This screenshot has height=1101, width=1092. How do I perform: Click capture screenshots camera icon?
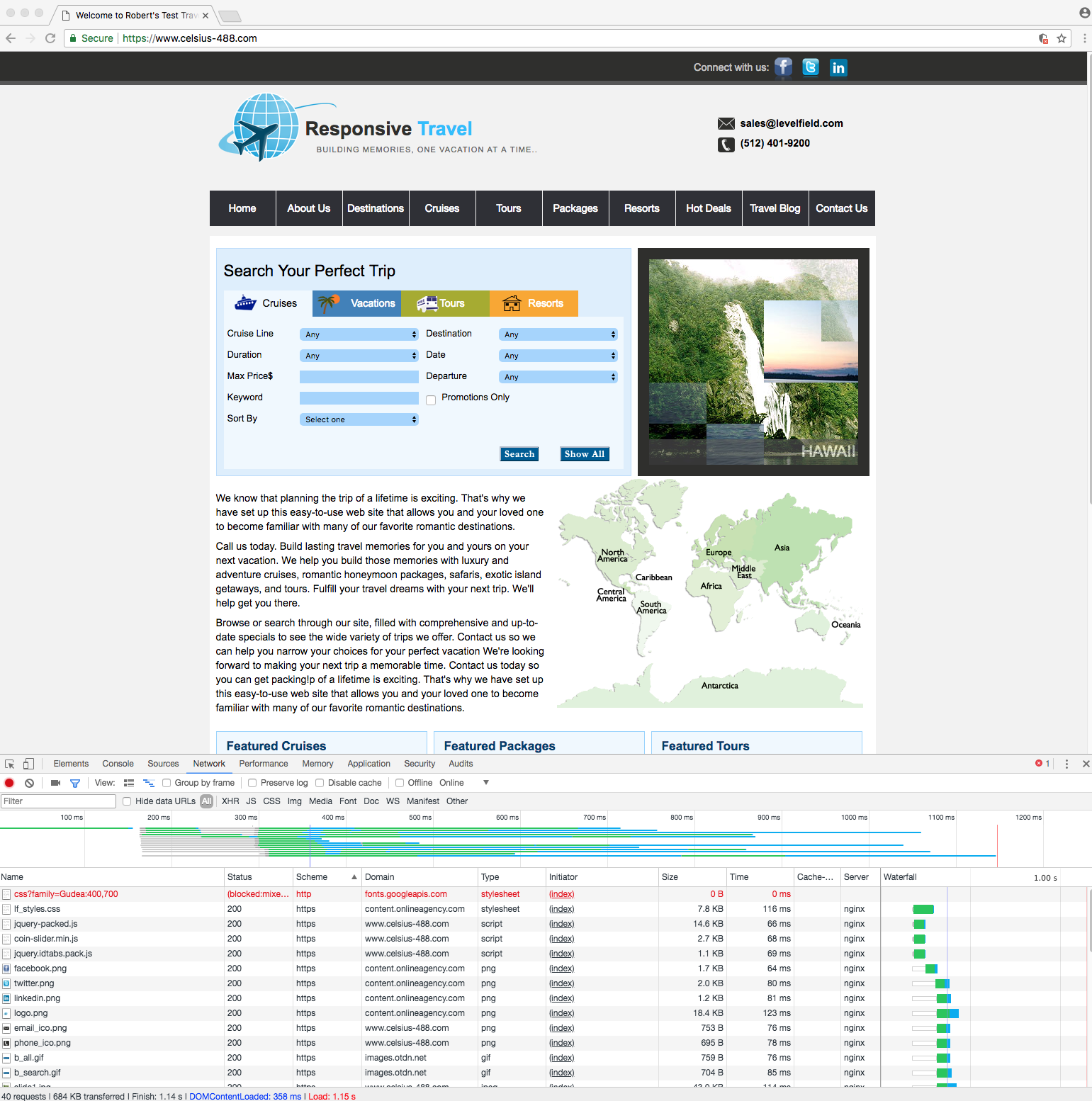click(55, 783)
